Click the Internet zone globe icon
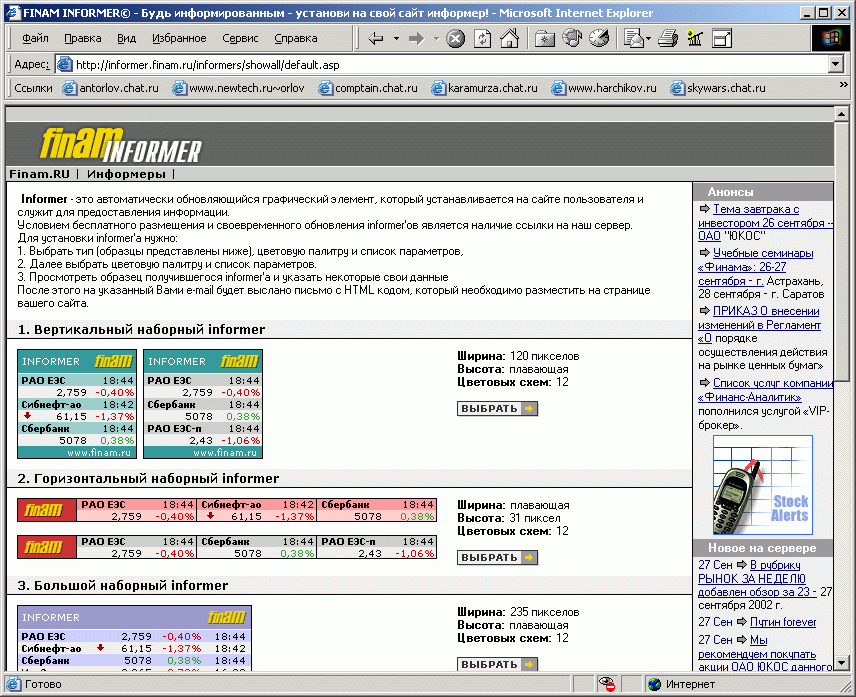 click(654, 684)
